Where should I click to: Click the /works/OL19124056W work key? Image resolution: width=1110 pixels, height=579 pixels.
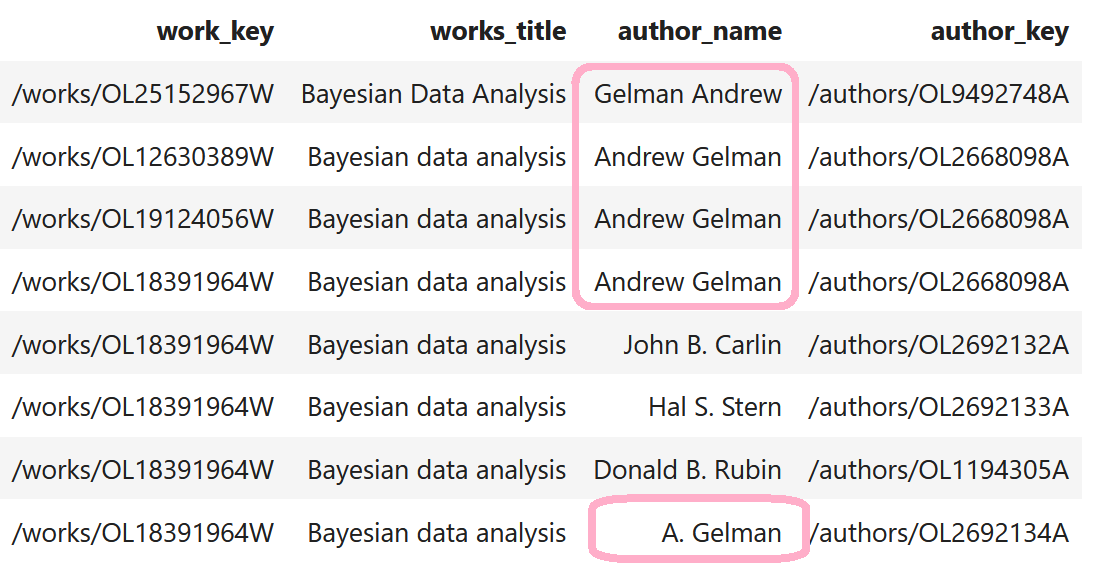click(142, 219)
